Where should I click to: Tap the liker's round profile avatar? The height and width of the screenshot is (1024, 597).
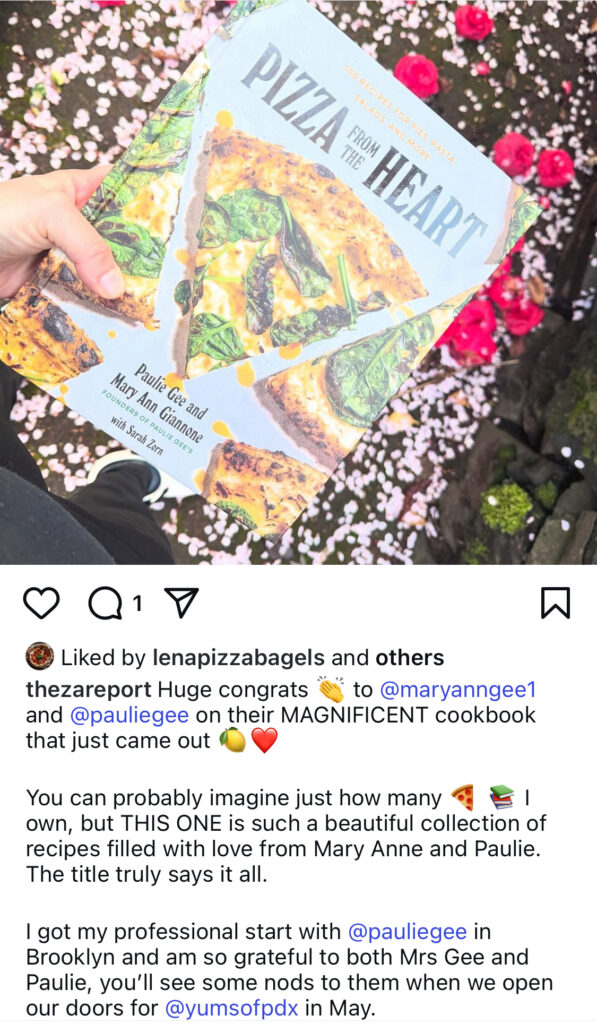(39, 657)
